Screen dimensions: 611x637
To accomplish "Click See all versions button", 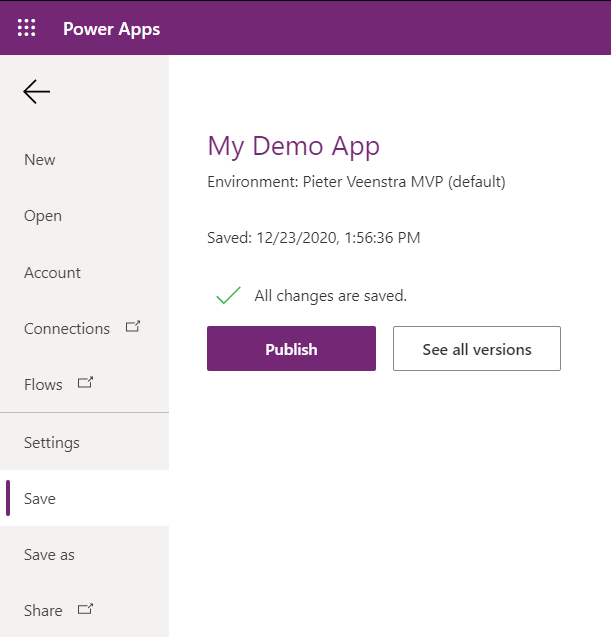I will point(477,349).
